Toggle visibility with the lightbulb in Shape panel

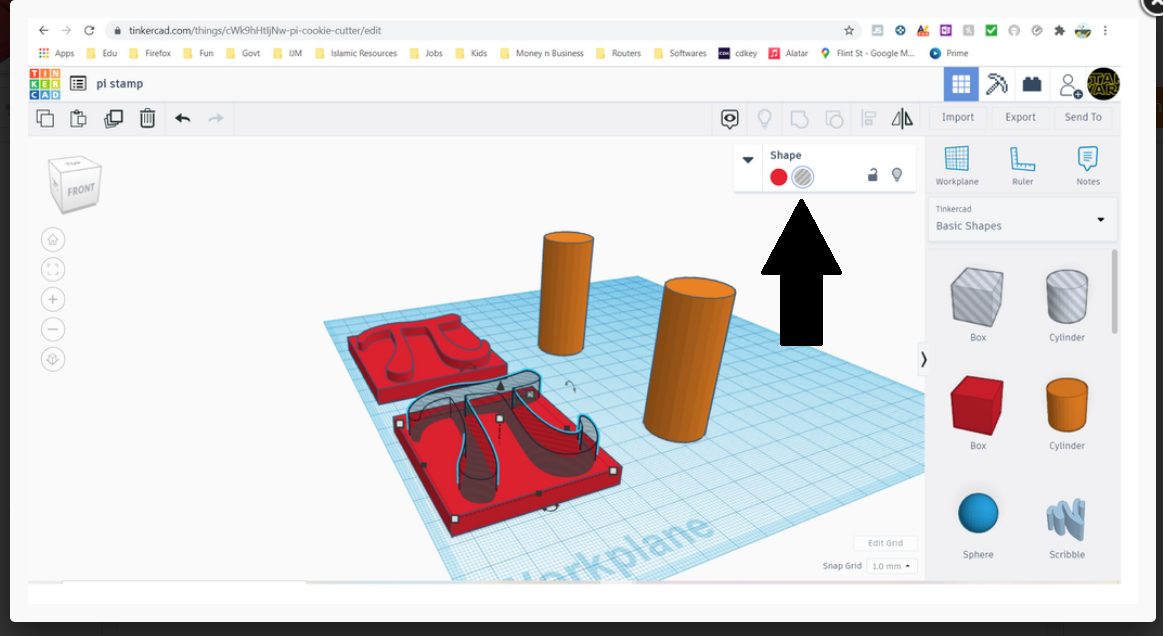(897, 175)
